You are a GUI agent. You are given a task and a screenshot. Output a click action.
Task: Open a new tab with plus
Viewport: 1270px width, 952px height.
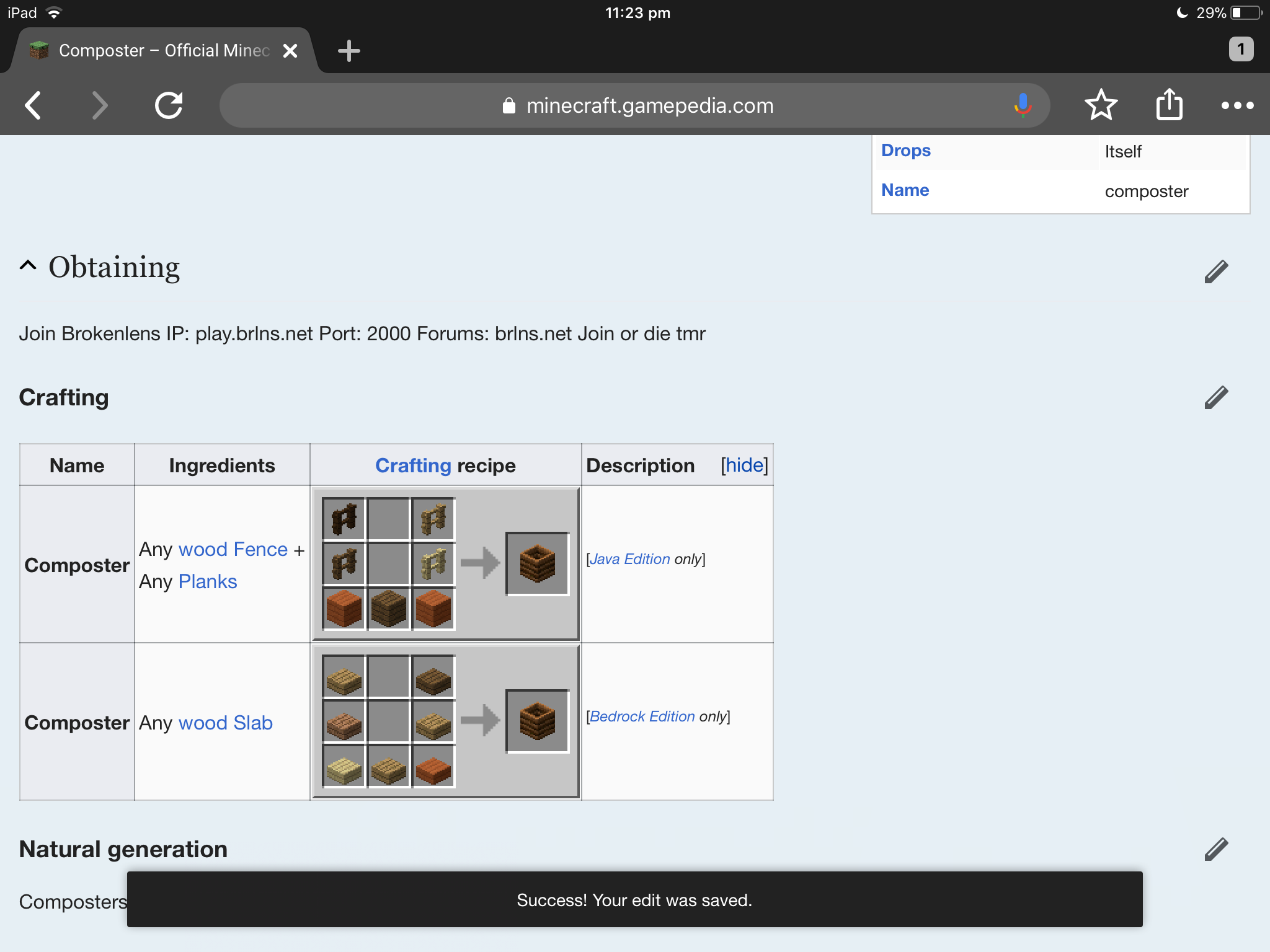point(349,51)
